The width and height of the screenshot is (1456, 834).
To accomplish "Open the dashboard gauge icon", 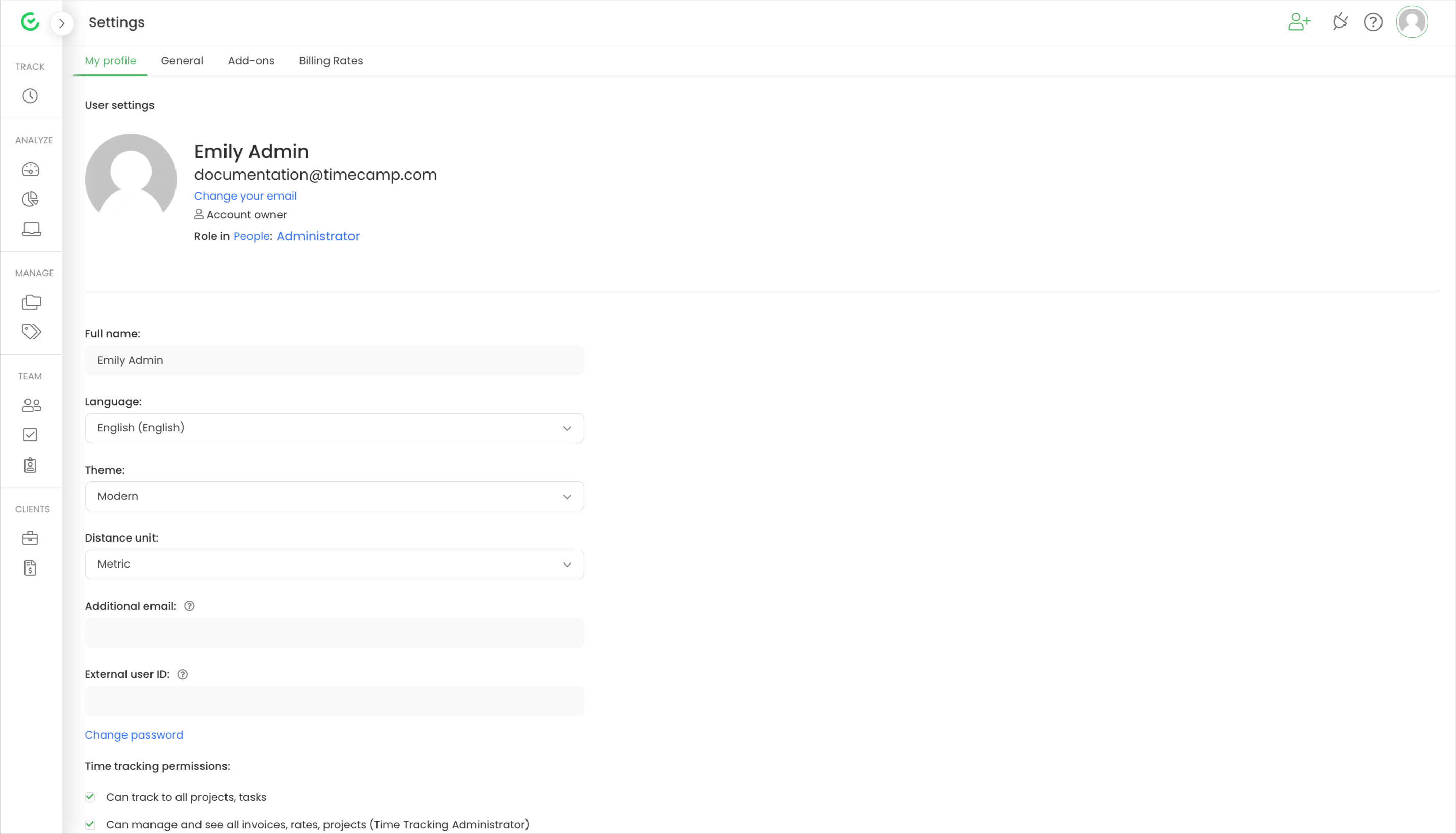I will click(30, 169).
